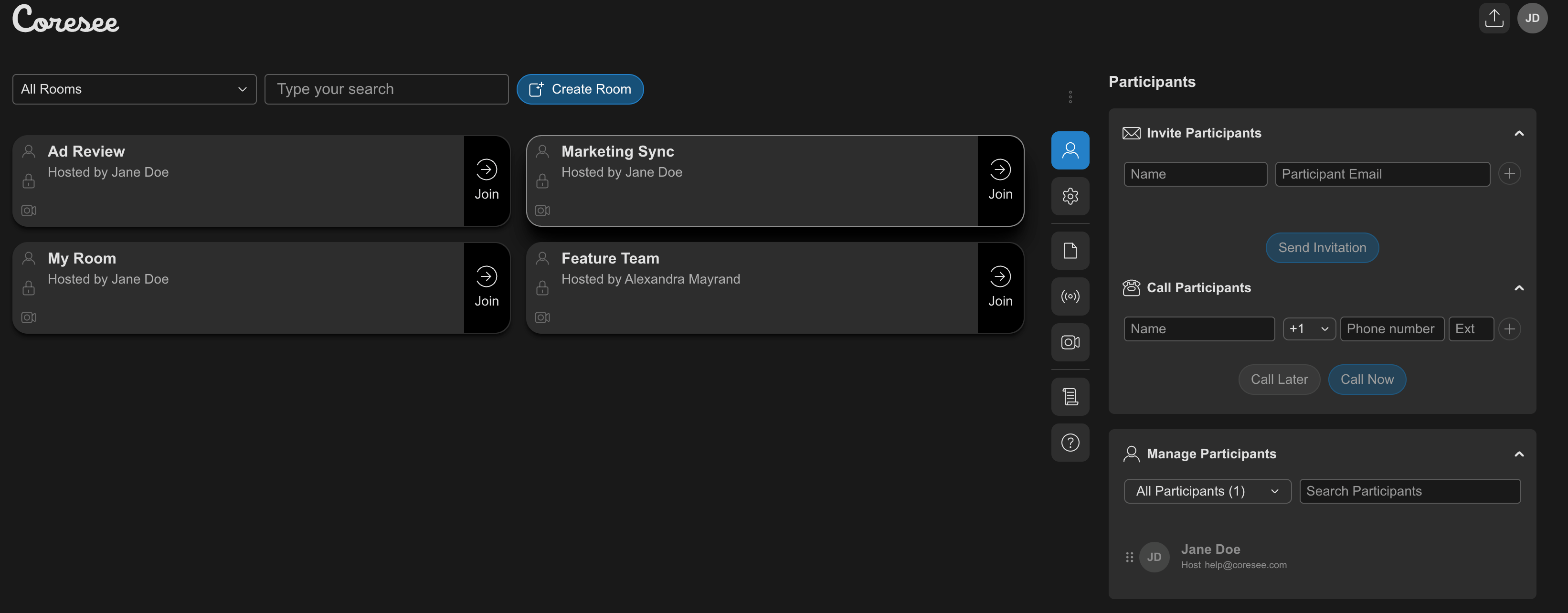
Task: Open the Broadcast streaming panel icon
Action: tap(1070, 296)
